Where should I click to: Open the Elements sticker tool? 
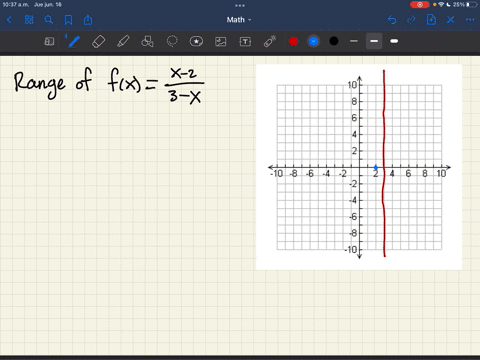196,41
